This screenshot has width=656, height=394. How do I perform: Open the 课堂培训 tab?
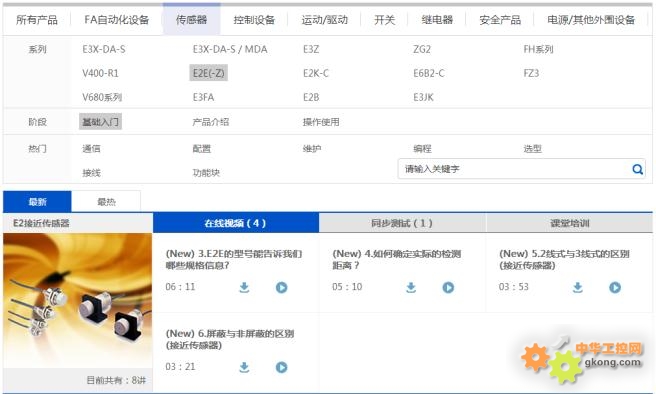point(569,223)
